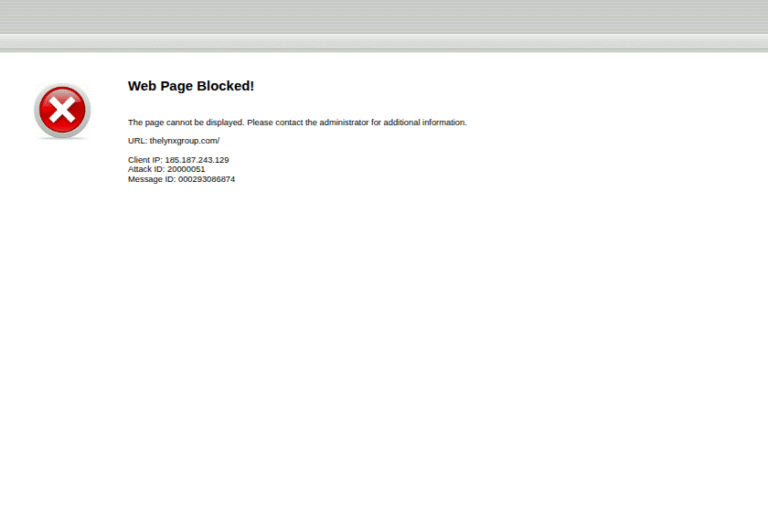Viewport: 768px width, 512px height.
Task: Click the gray striped header banner
Action: coord(384,17)
